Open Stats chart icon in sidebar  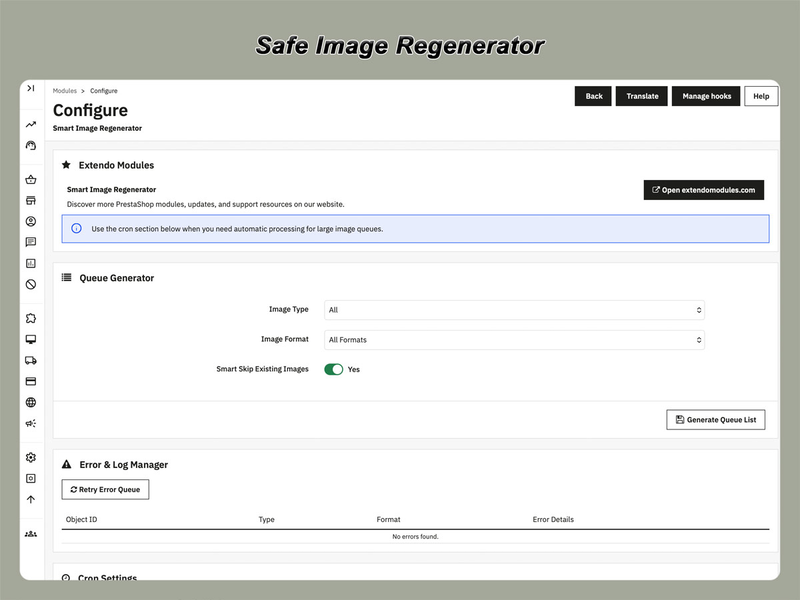click(x=31, y=263)
